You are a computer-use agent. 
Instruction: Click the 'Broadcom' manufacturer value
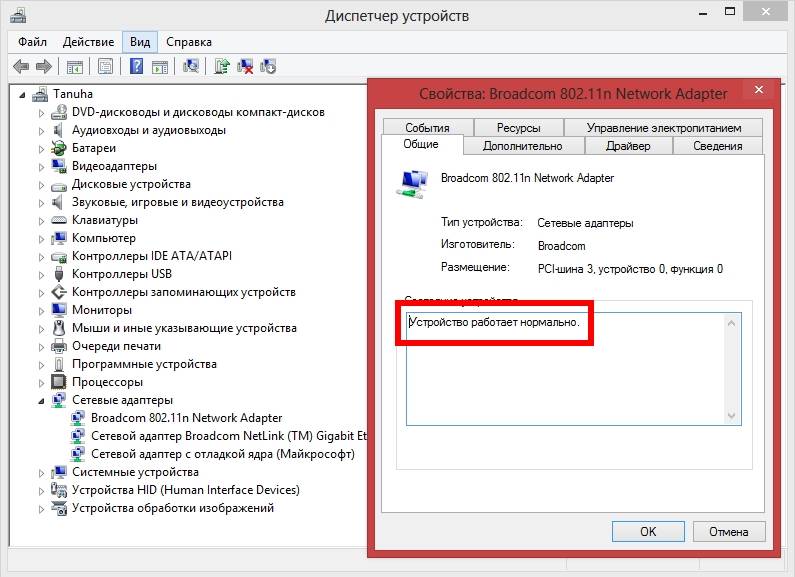[x=561, y=246]
